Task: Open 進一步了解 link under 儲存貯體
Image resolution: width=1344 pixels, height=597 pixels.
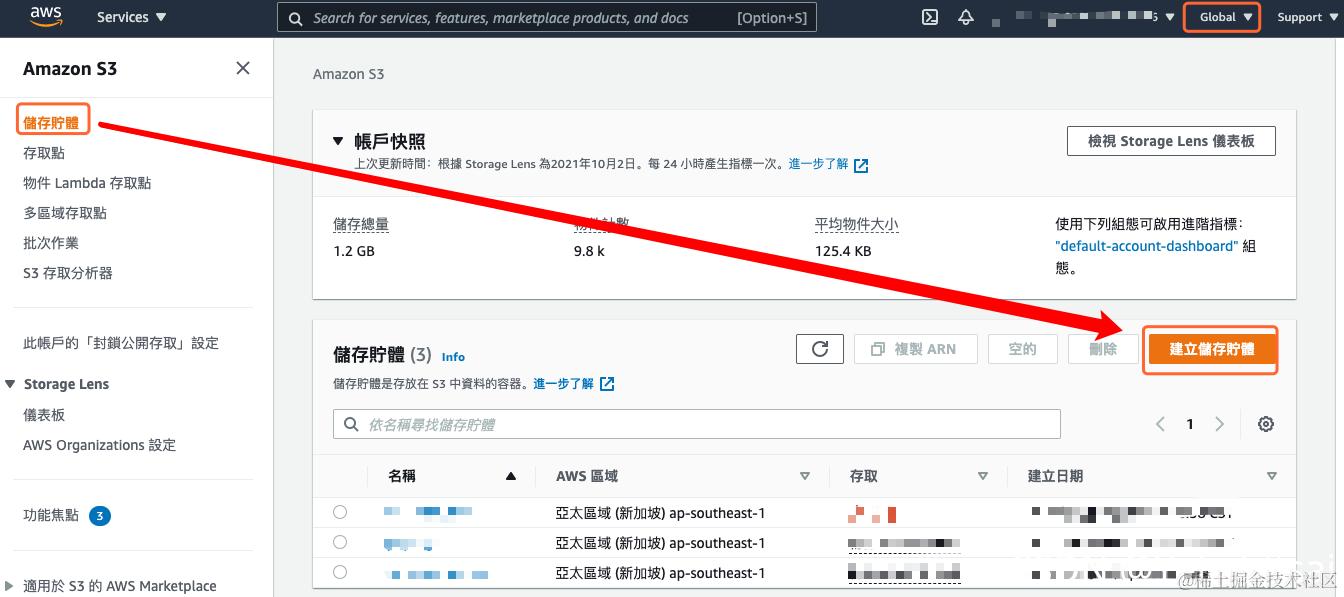Action: coord(573,384)
